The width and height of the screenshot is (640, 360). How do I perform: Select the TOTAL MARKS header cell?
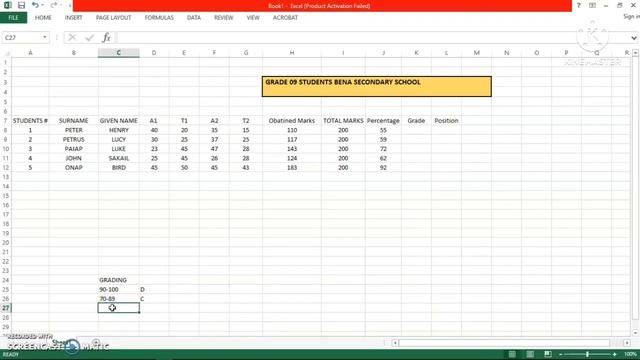coord(343,121)
